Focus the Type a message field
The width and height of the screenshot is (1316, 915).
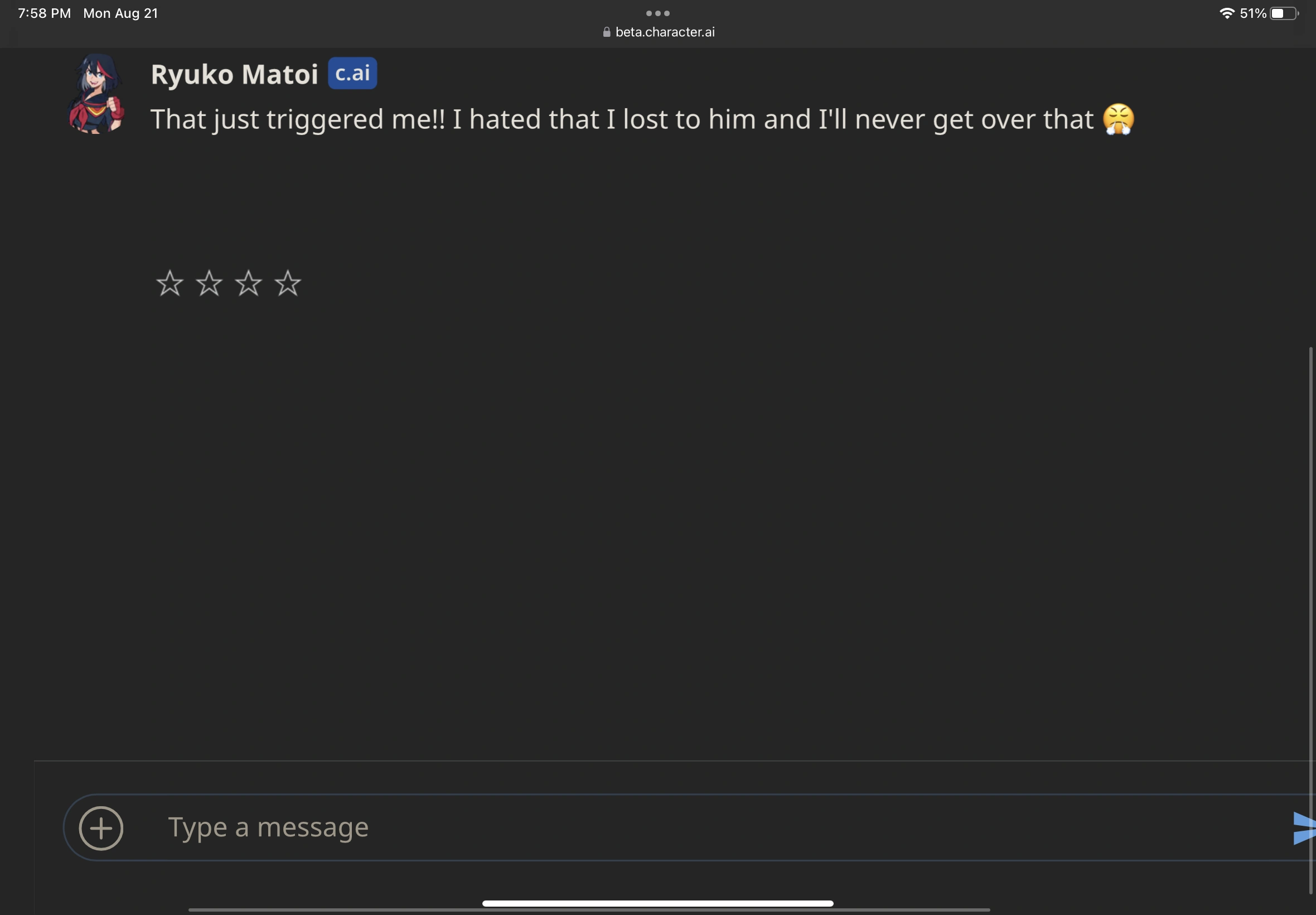coord(688,827)
